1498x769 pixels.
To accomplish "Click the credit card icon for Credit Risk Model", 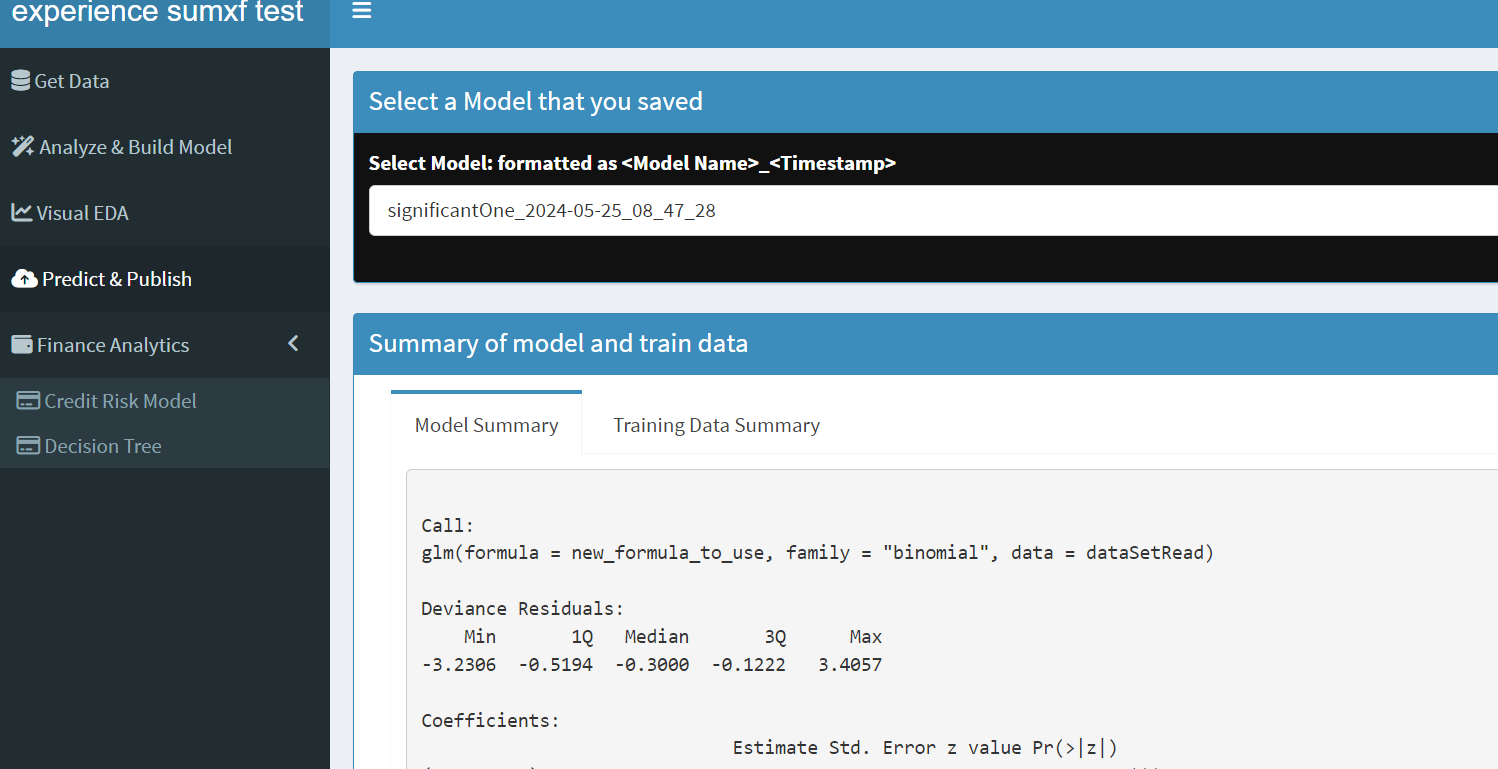I will (x=28, y=401).
